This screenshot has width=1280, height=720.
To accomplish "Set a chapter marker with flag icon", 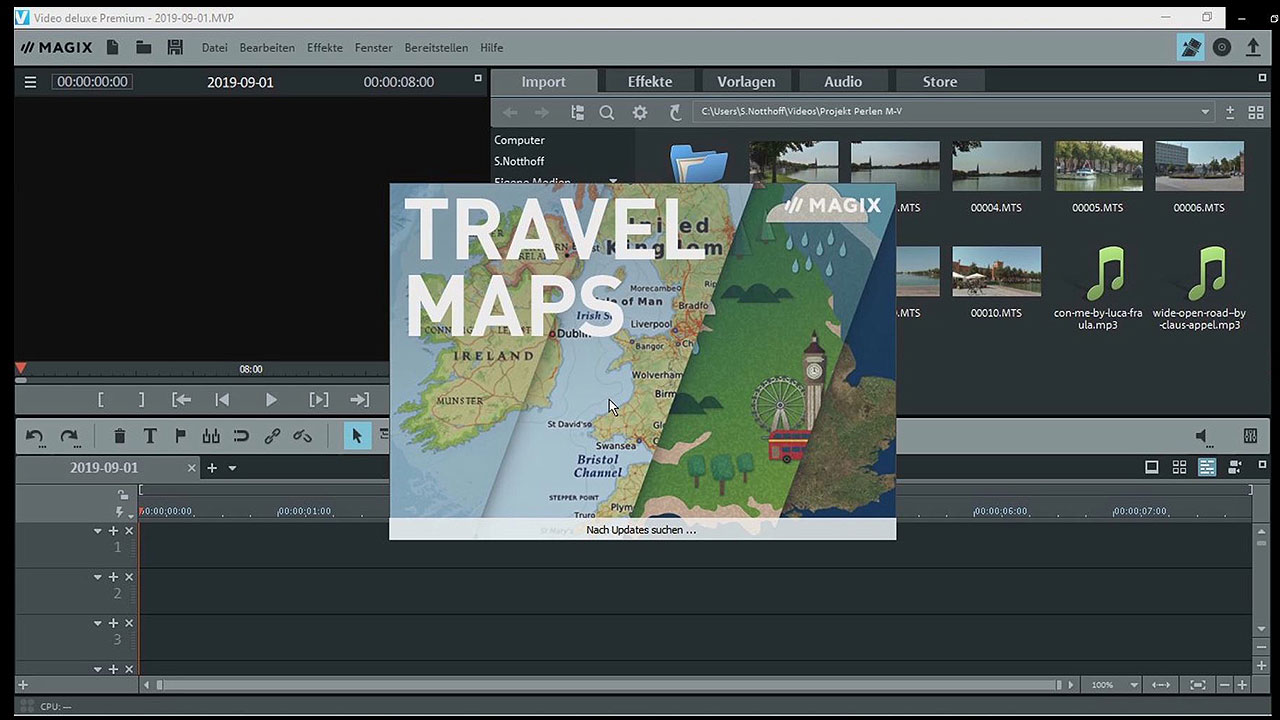I will (x=180, y=436).
